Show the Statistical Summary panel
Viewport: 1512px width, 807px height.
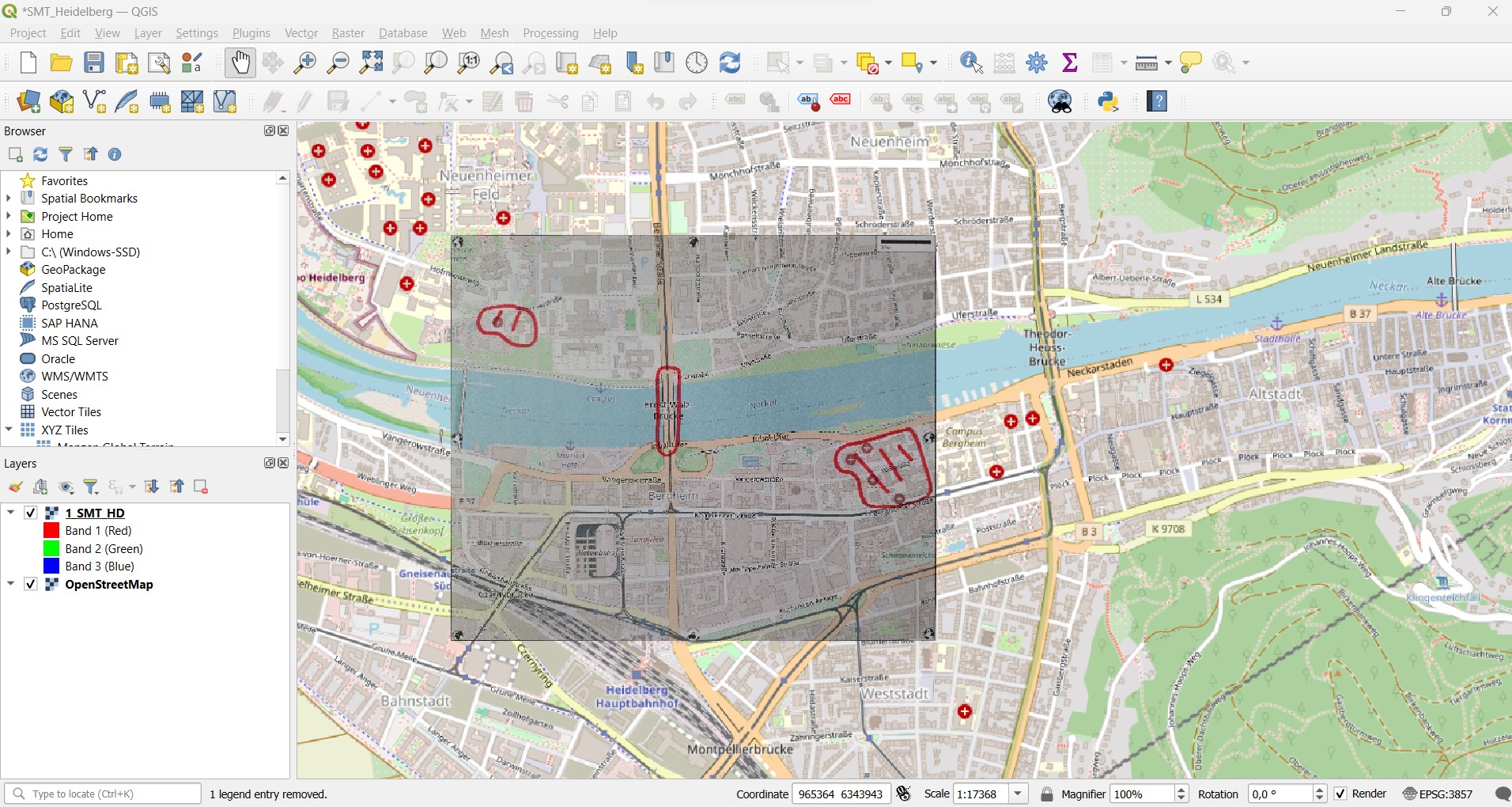(x=1069, y=63)
